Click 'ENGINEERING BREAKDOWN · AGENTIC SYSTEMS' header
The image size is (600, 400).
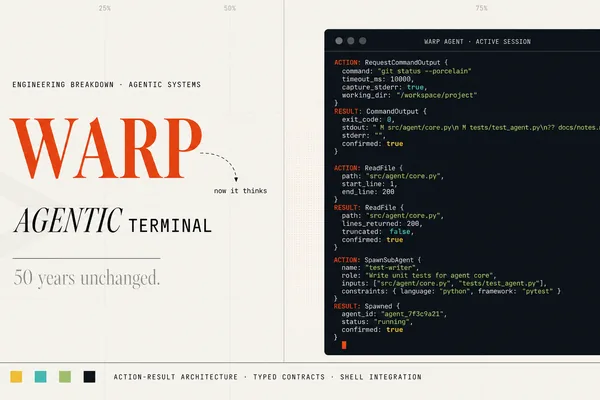[x=106, y=85]
